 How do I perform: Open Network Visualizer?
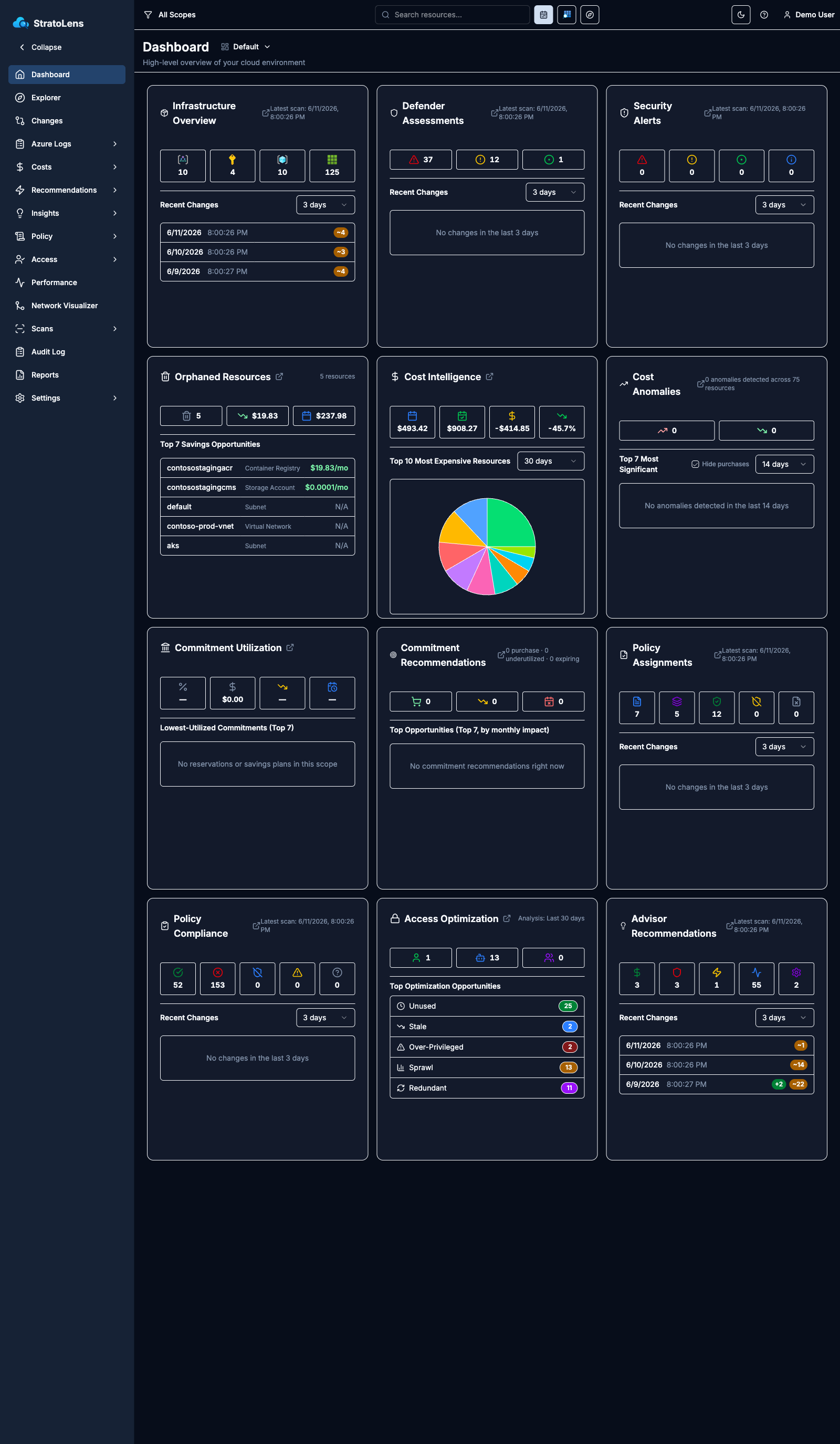pyautogui.click(x=67, y=306)
